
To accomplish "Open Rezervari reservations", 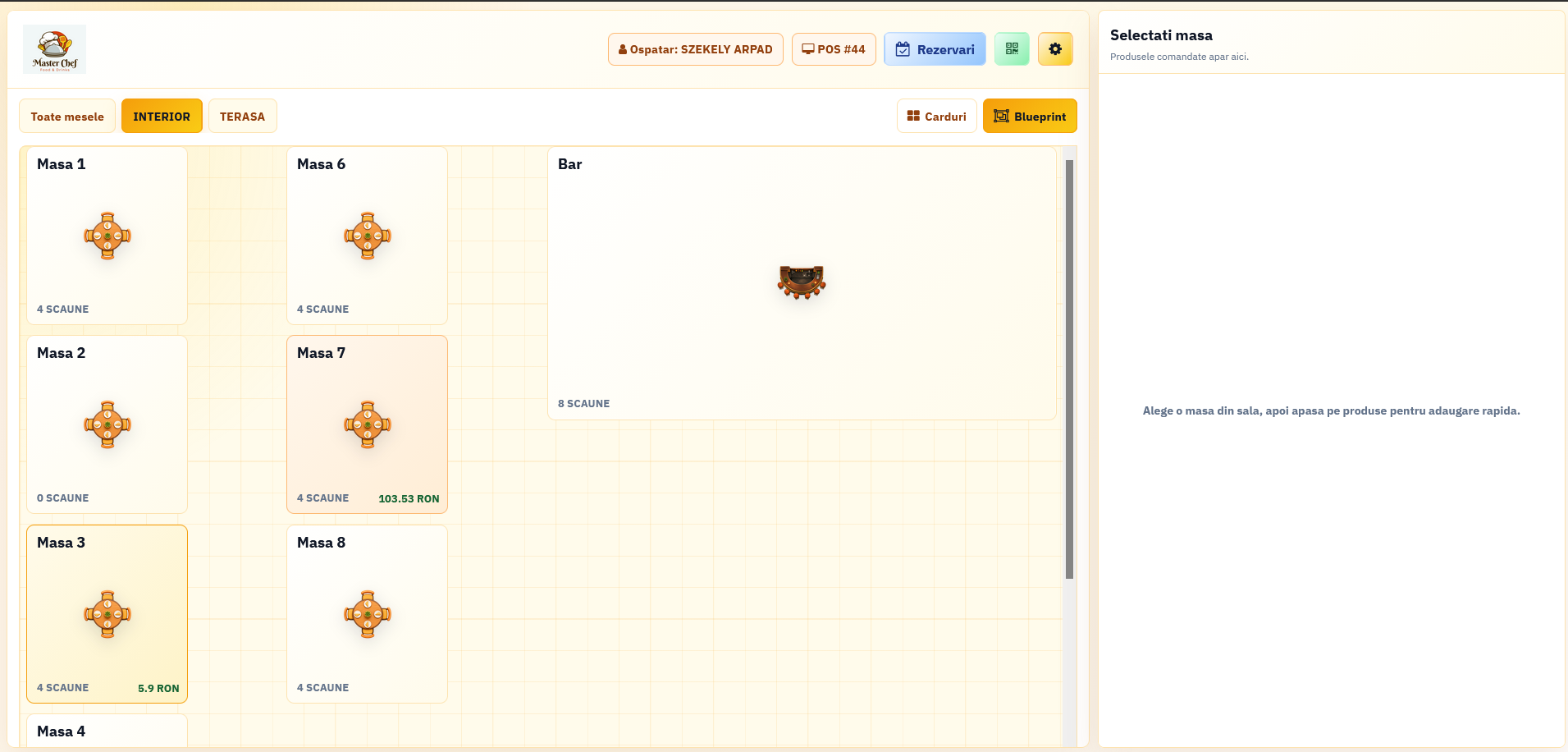I will 935,49.
